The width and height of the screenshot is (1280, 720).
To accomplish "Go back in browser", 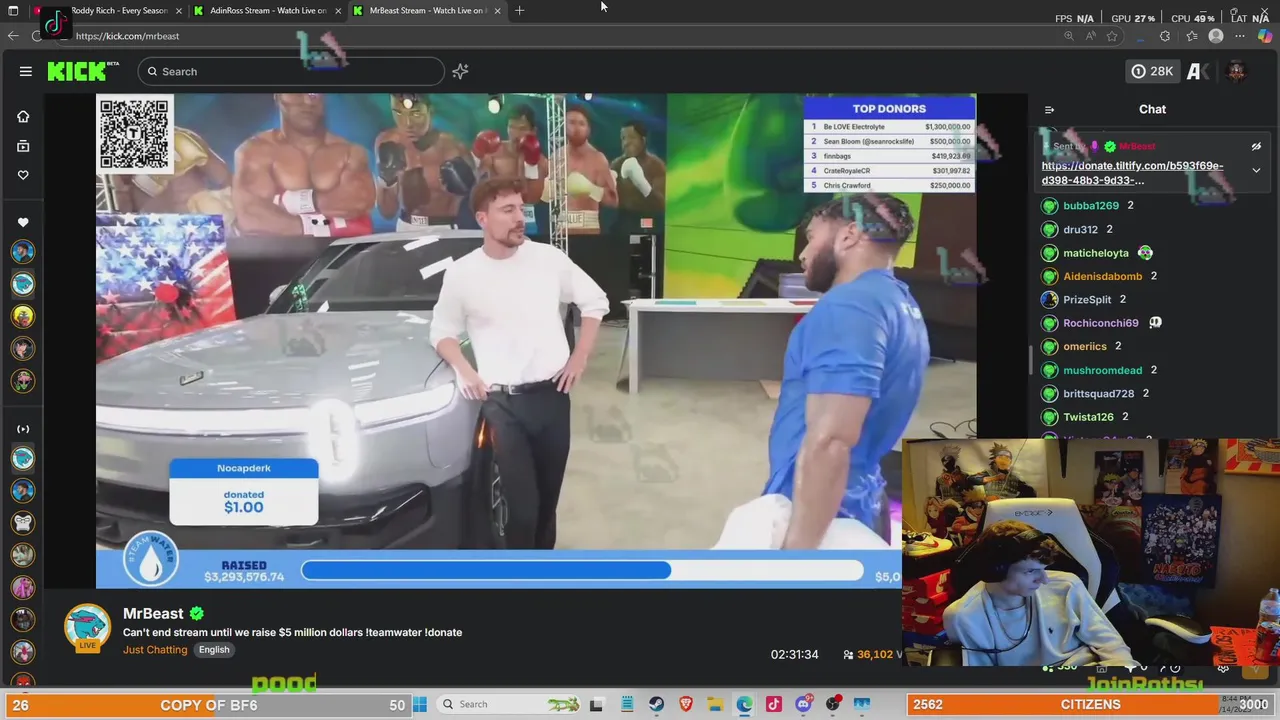I will tap(12, 36).
